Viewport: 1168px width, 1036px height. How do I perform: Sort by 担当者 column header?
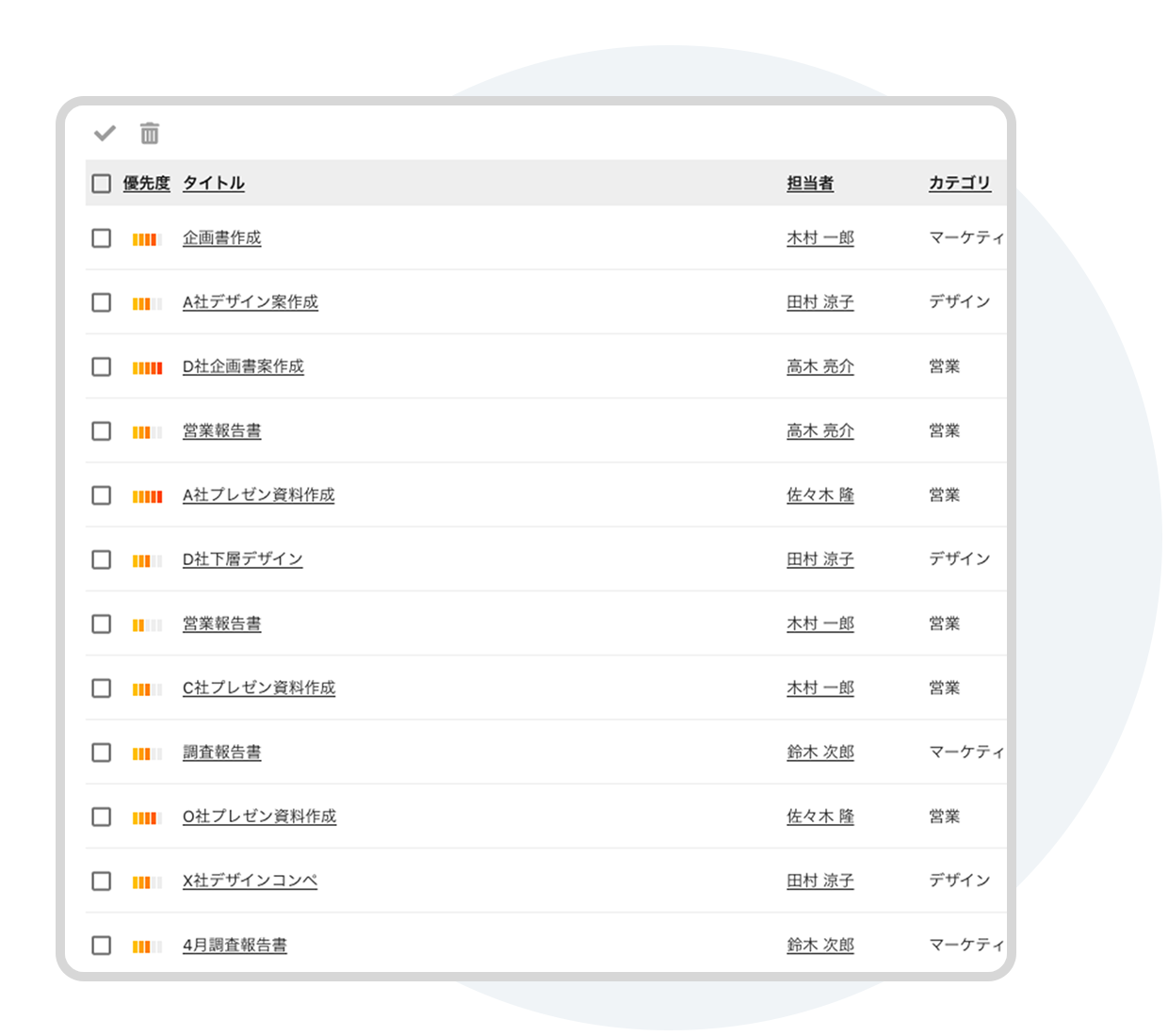[810, 183]
